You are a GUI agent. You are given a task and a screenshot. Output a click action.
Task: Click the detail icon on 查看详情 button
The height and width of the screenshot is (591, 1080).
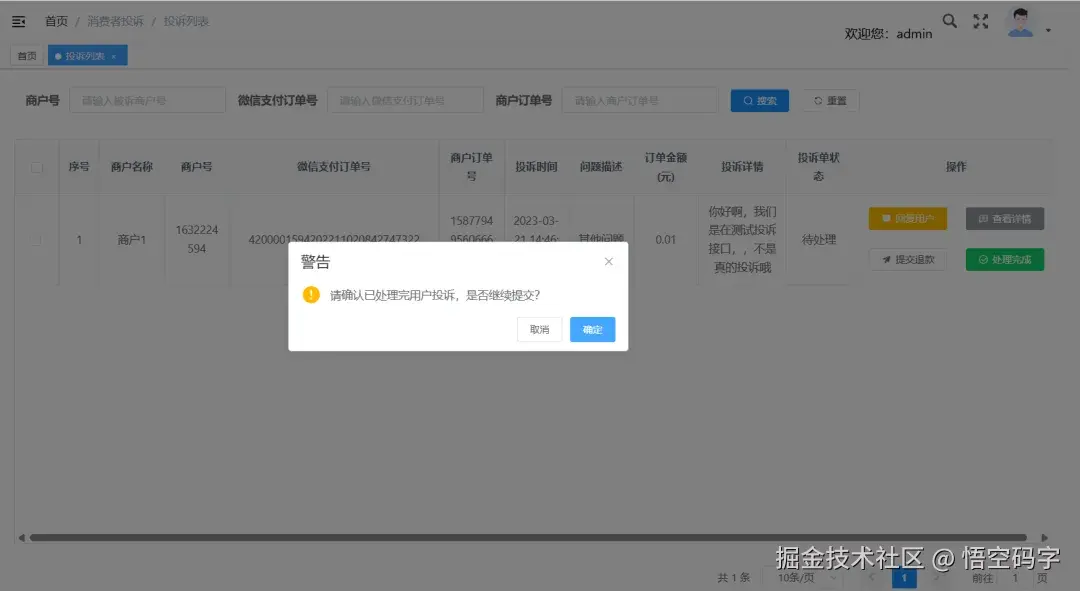(x=985, y=218)
